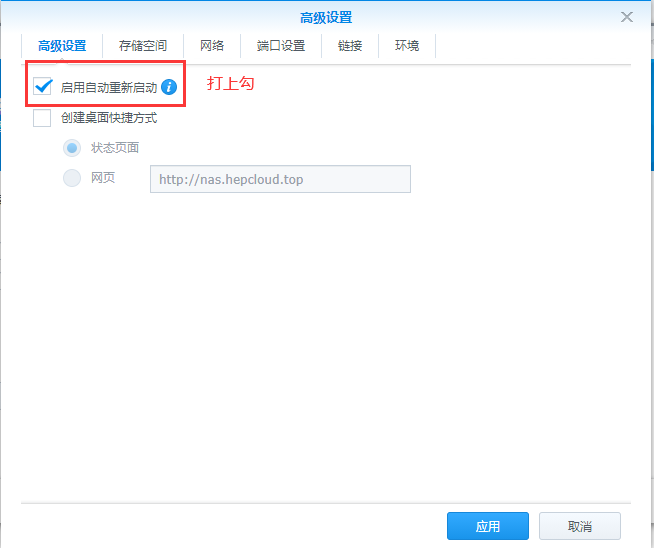Click the http://nas.hepcloud.top URL field
The height and width of the screenshot is (548, 654).
tap(280, 179)
